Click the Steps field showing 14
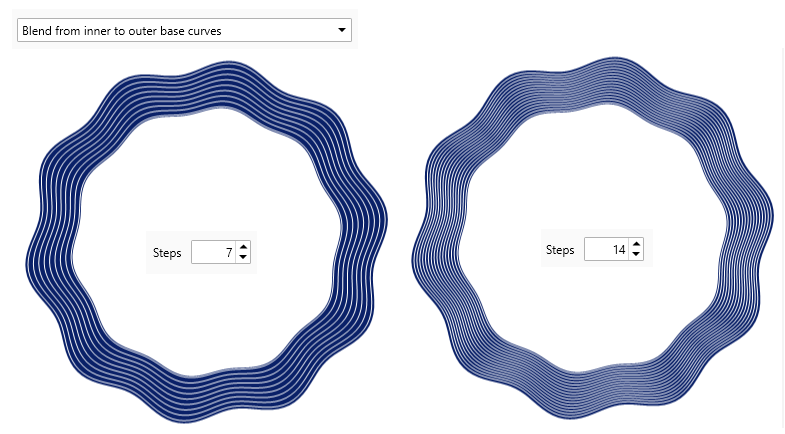The image size is (785, 434). (606, 249)
